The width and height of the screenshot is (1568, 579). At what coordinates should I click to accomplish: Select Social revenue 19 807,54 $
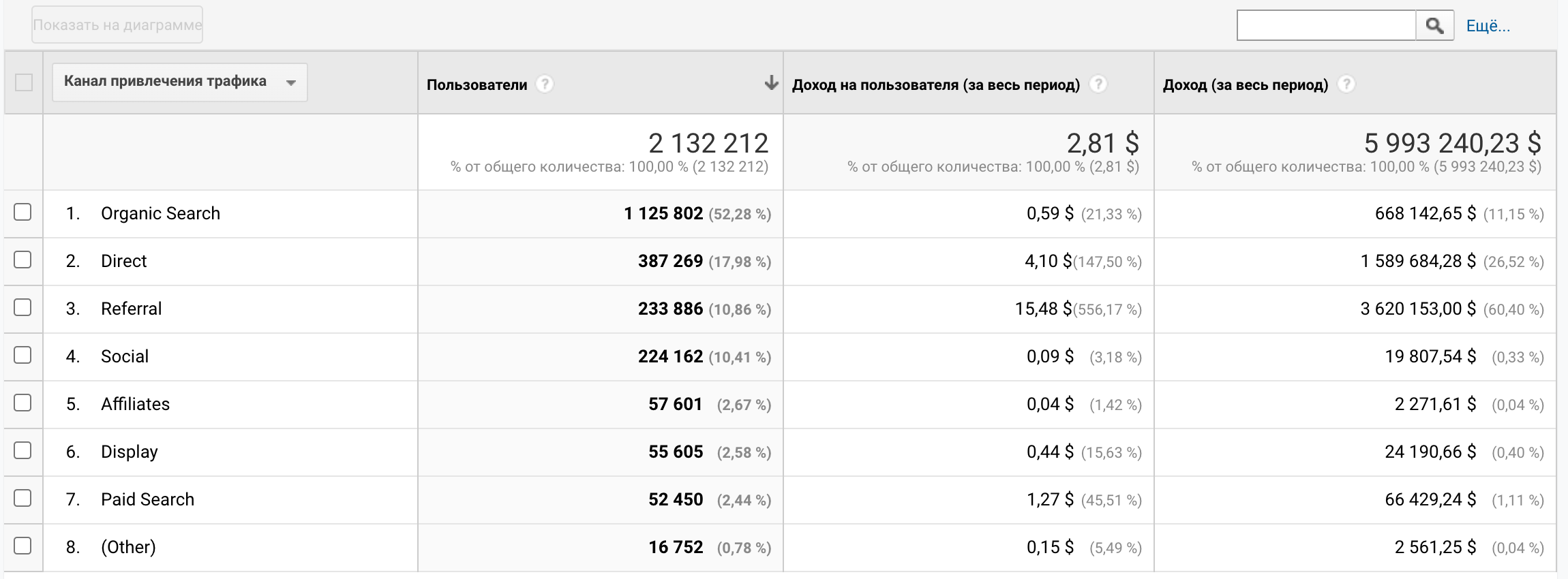pyautogui.click(x=1431, y=356)
